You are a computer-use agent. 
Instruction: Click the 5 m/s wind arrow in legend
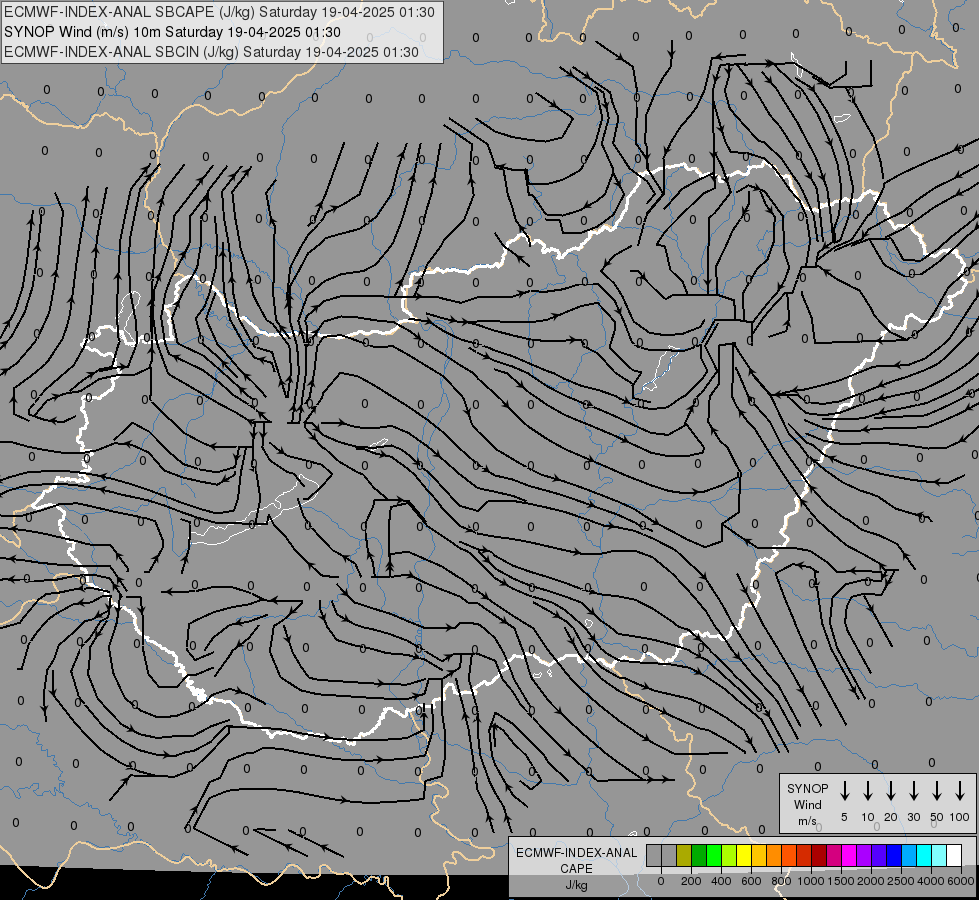tap(844, 791)
